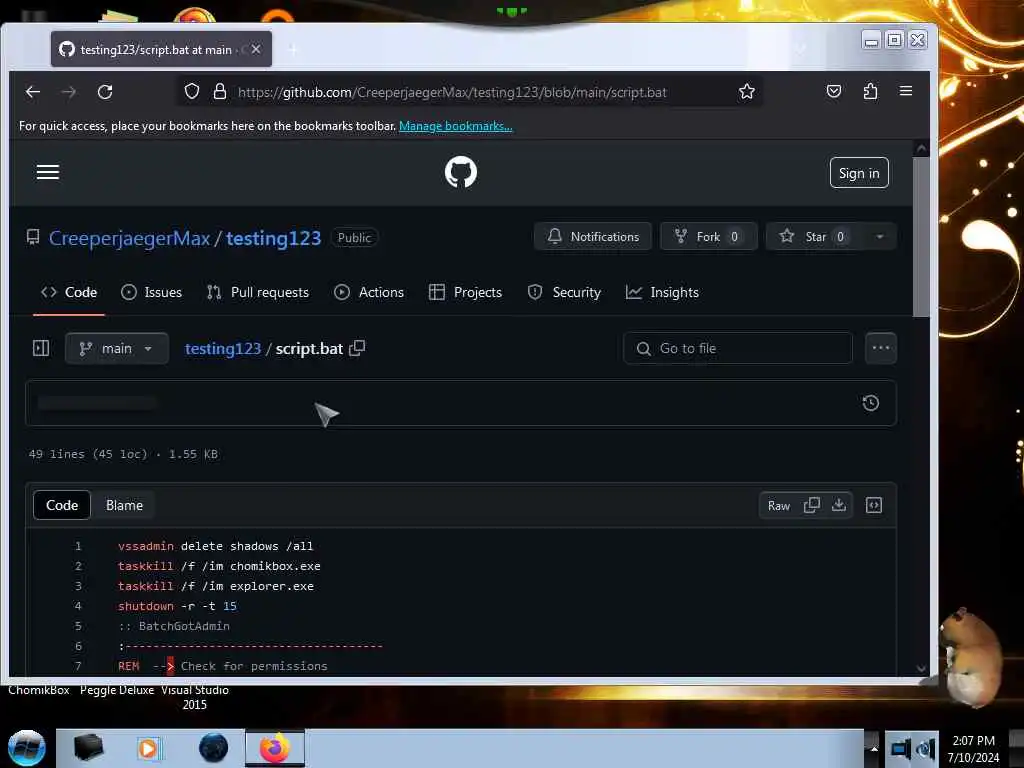Copy the script.bat file path
The width and height of the screenshot is (1024, 768).
(x=357, y=348)
